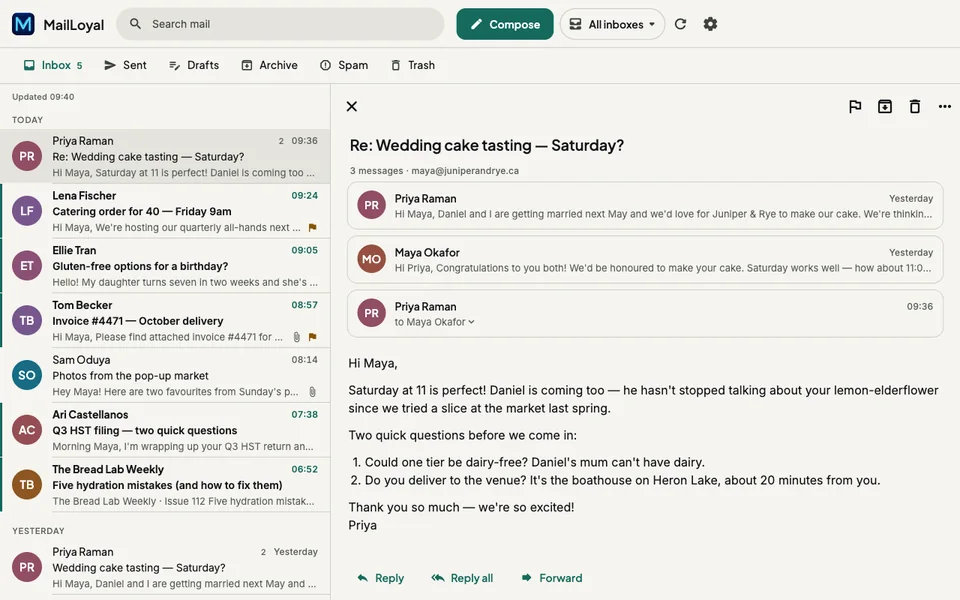
Task: Open the Archive tab
Action: (x=269, y=65)
